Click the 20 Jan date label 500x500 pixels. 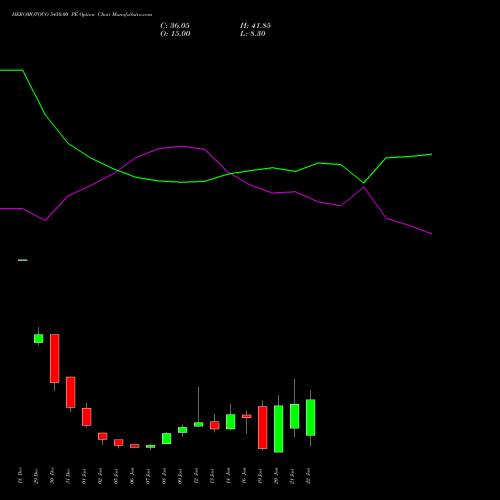click(276, 476)
